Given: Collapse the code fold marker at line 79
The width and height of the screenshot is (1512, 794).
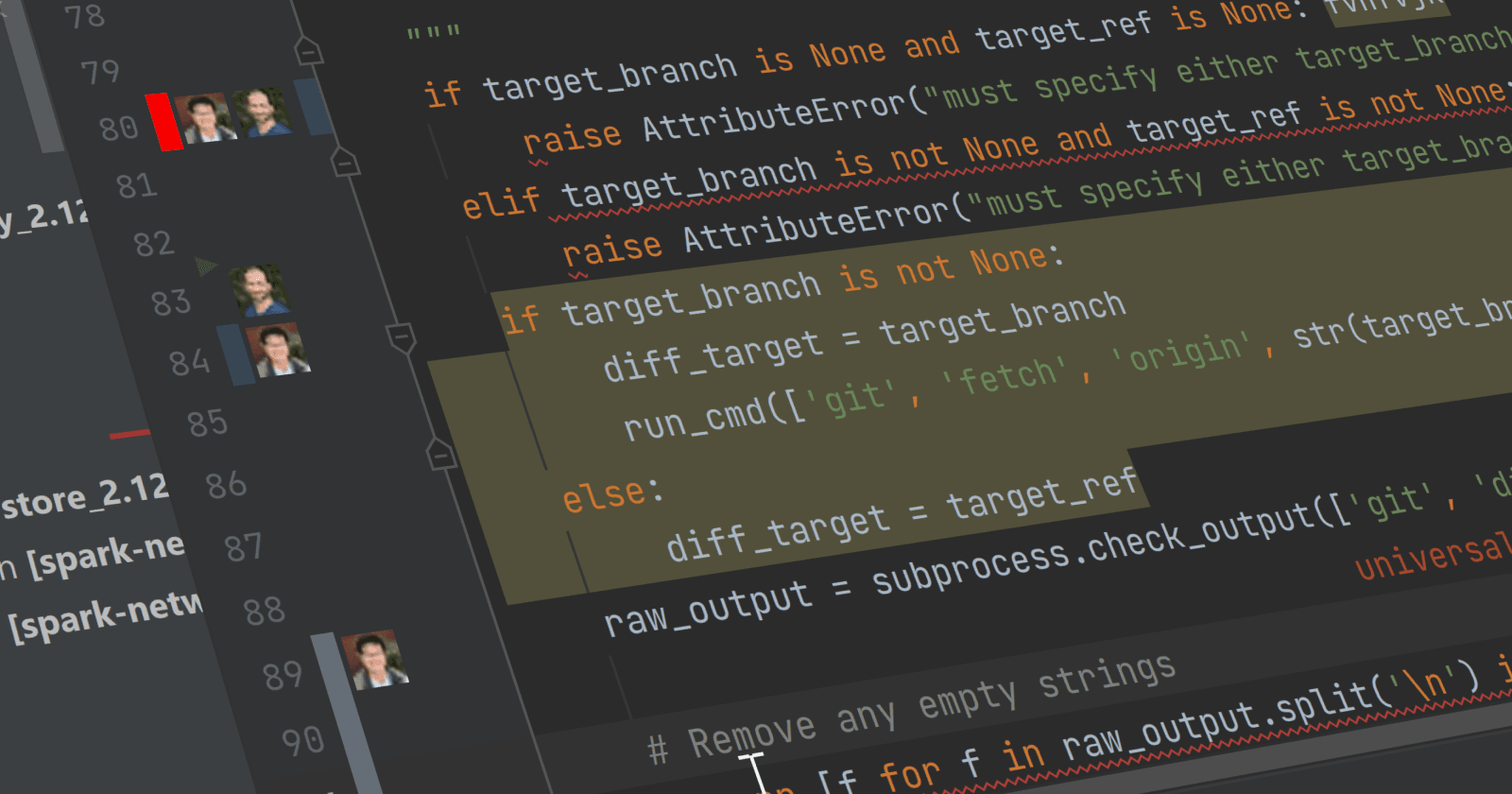Looking at the screenshot, I should [308, 50].
